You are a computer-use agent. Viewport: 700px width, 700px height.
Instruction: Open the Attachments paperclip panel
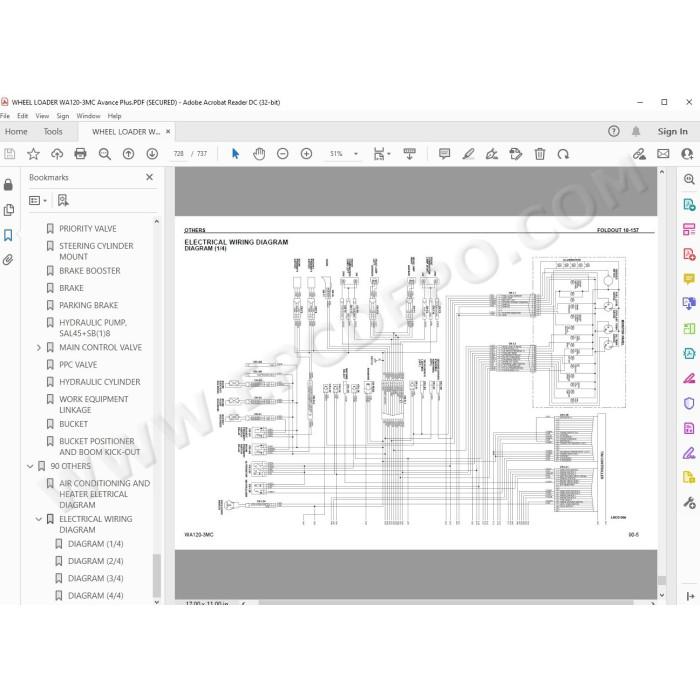(x=8, y=260)
